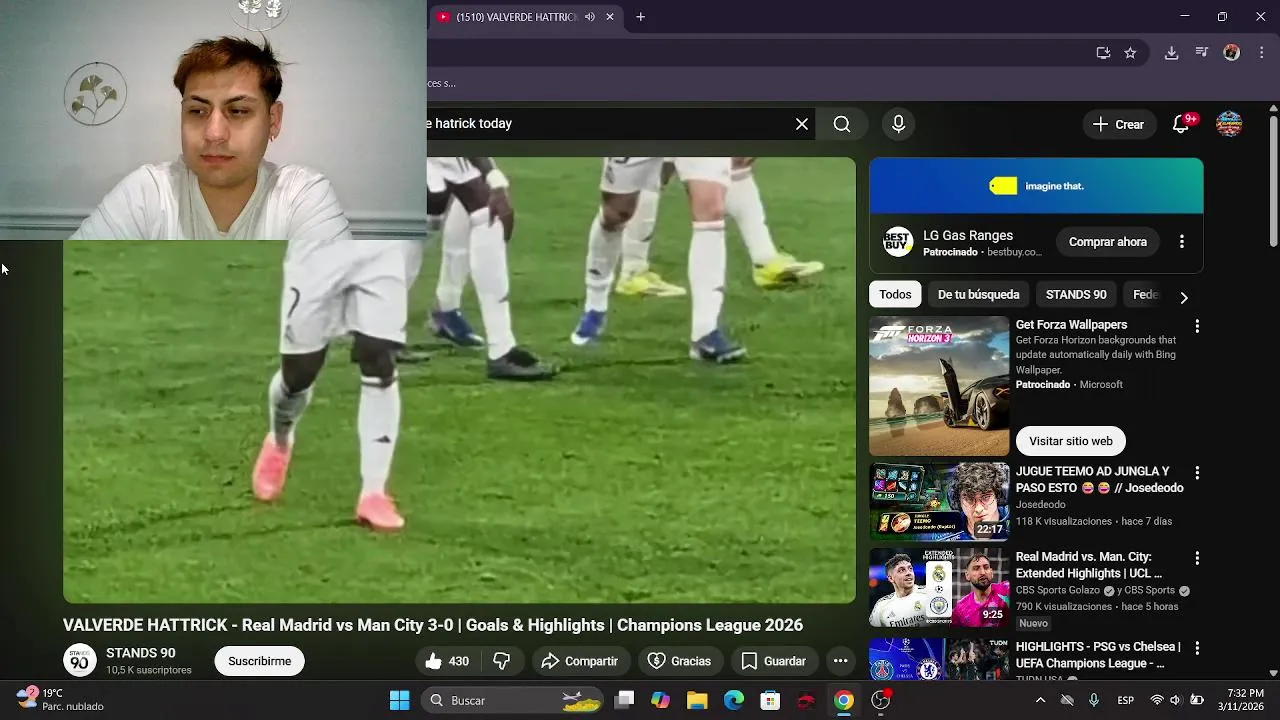Click the main video player
Image resolution: width=1280 pixels, height=720 pixels.
[459, 380]
